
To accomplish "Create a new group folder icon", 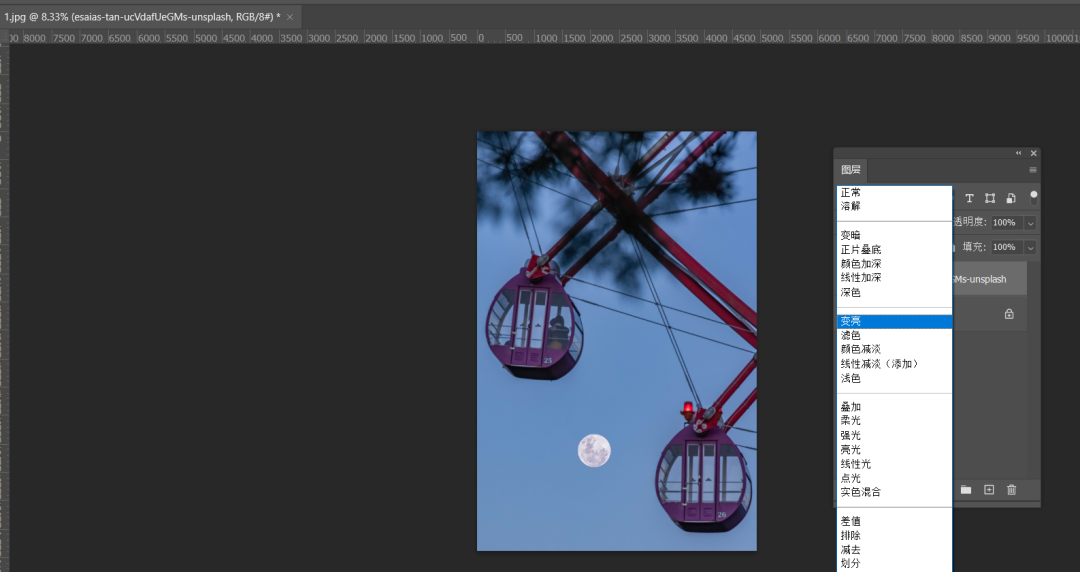I will (966, 490).
